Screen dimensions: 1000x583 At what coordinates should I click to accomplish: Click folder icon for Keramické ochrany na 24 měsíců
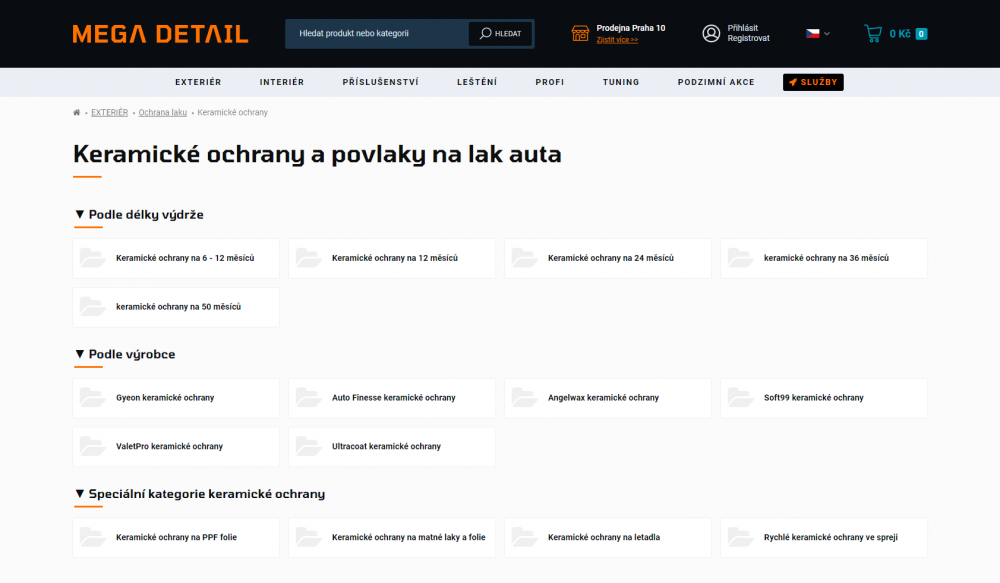(525, 258)
